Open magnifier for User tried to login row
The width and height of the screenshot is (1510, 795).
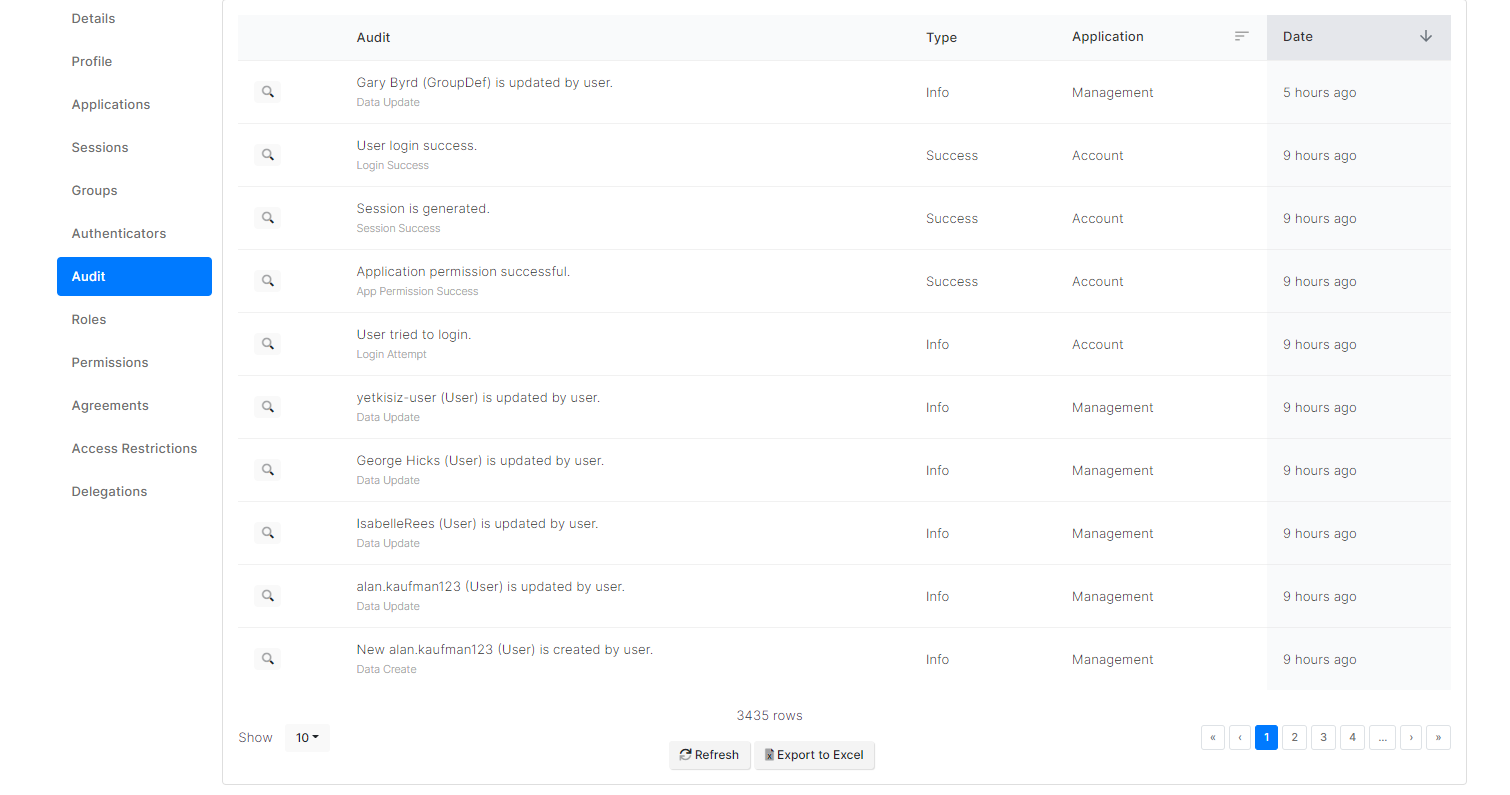point(267,344)
